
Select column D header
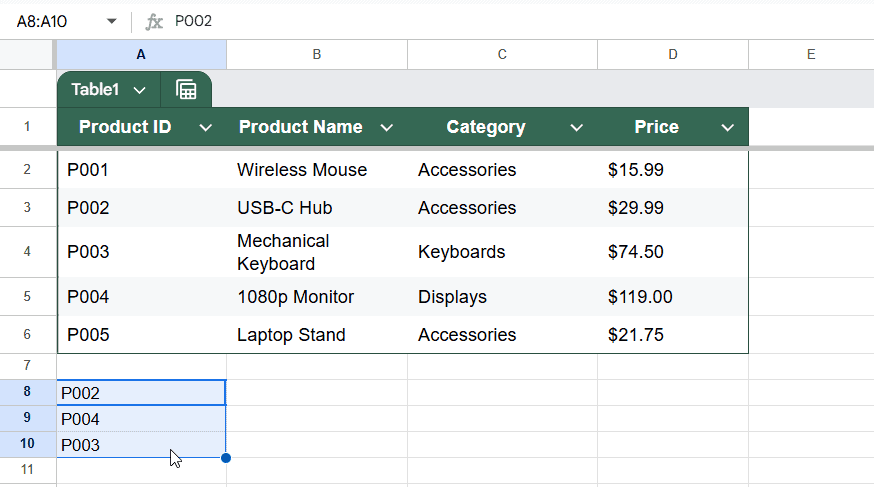[x=673, y=55]
